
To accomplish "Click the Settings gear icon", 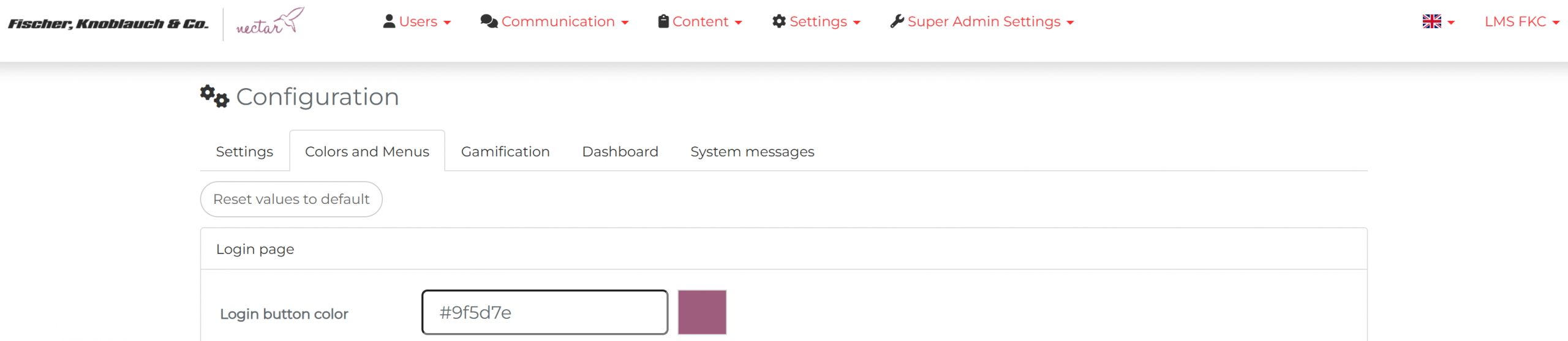I will 778,21.
